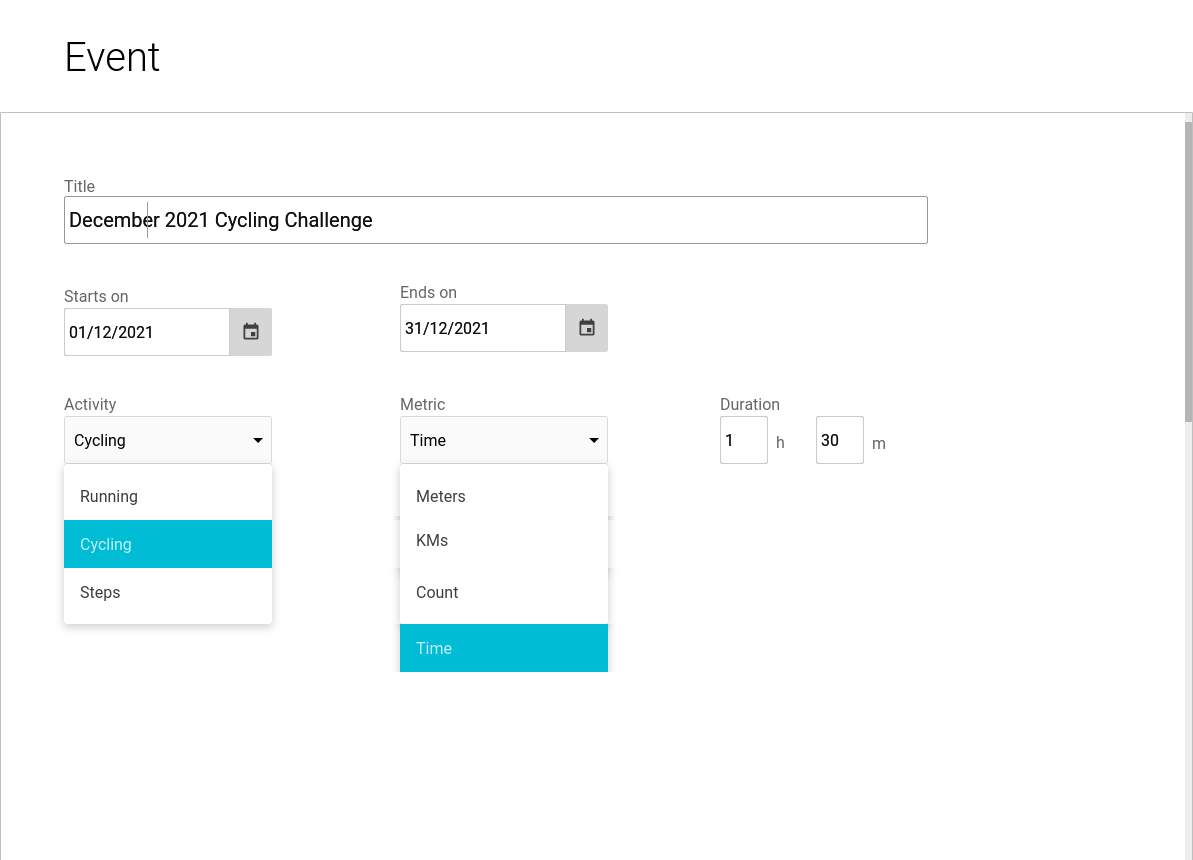Open the Ends on calendar picker
Image resolution: width=1193 pixels, height=860 pixels.
click(587, 328)
